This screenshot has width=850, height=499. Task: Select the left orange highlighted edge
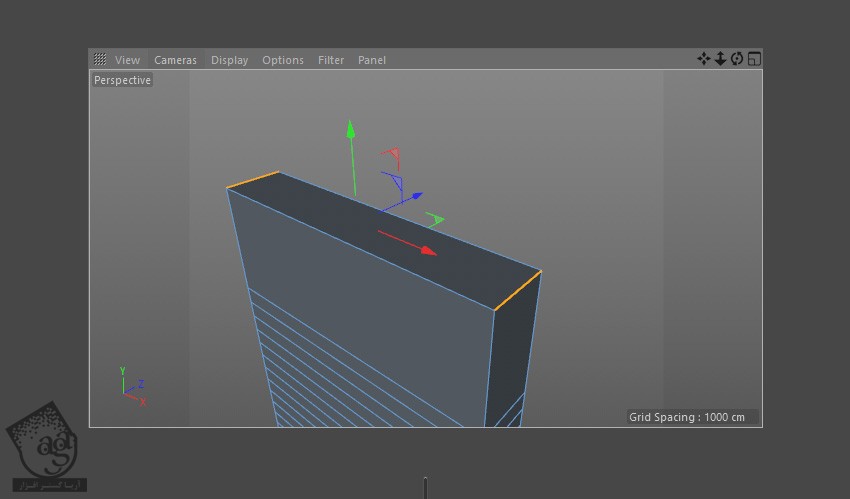pyautogui.click(x=253, y=180)
